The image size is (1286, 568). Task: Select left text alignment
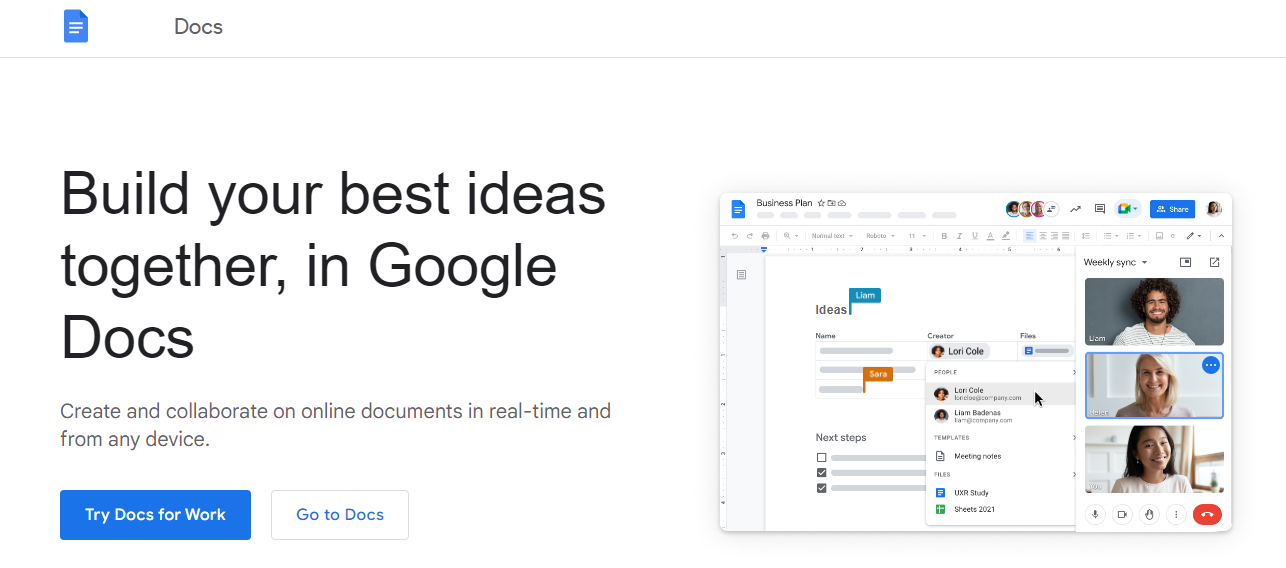(x=1030, y=236)
